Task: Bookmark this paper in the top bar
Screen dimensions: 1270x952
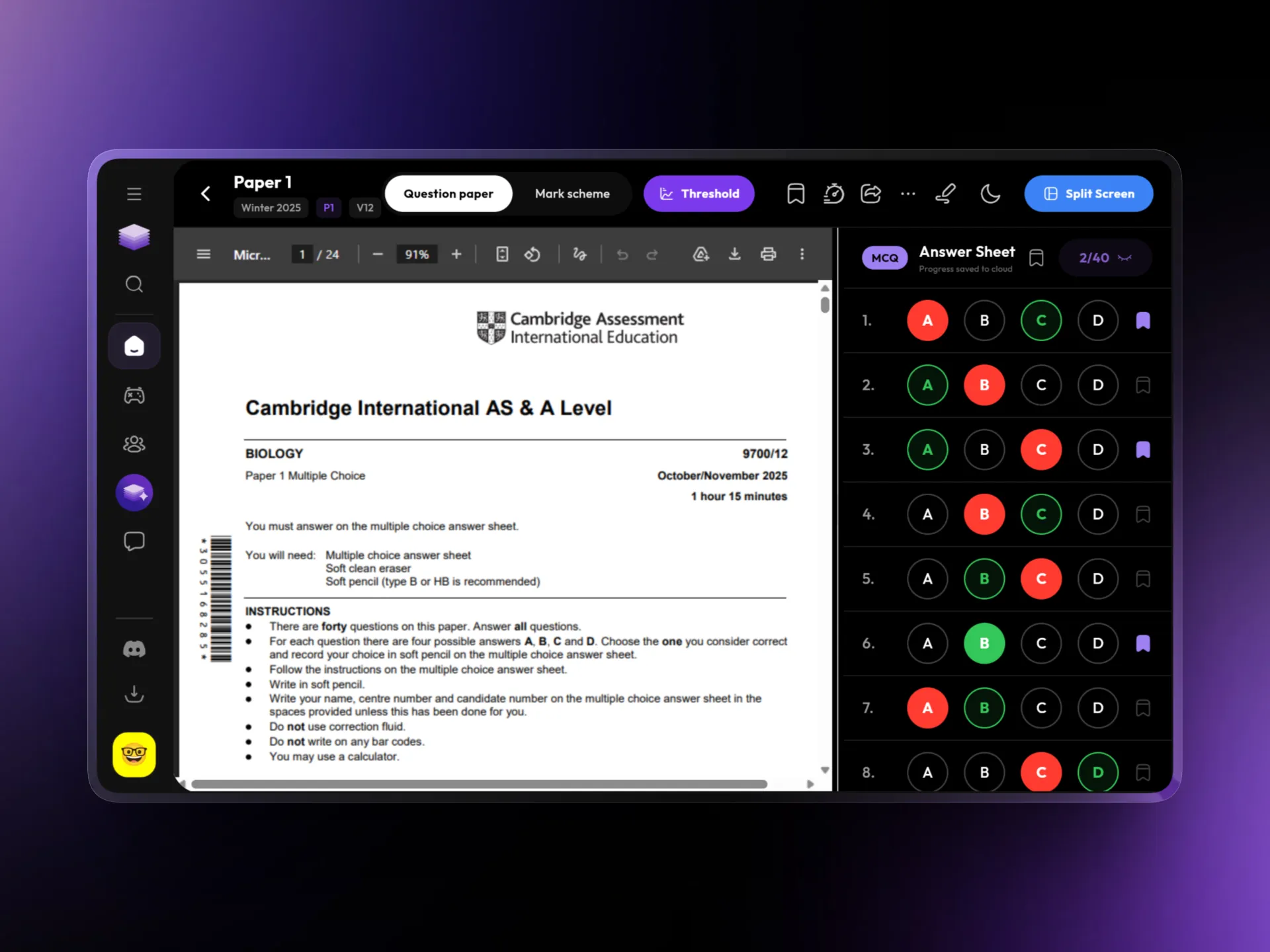Action: pos(796,194)
